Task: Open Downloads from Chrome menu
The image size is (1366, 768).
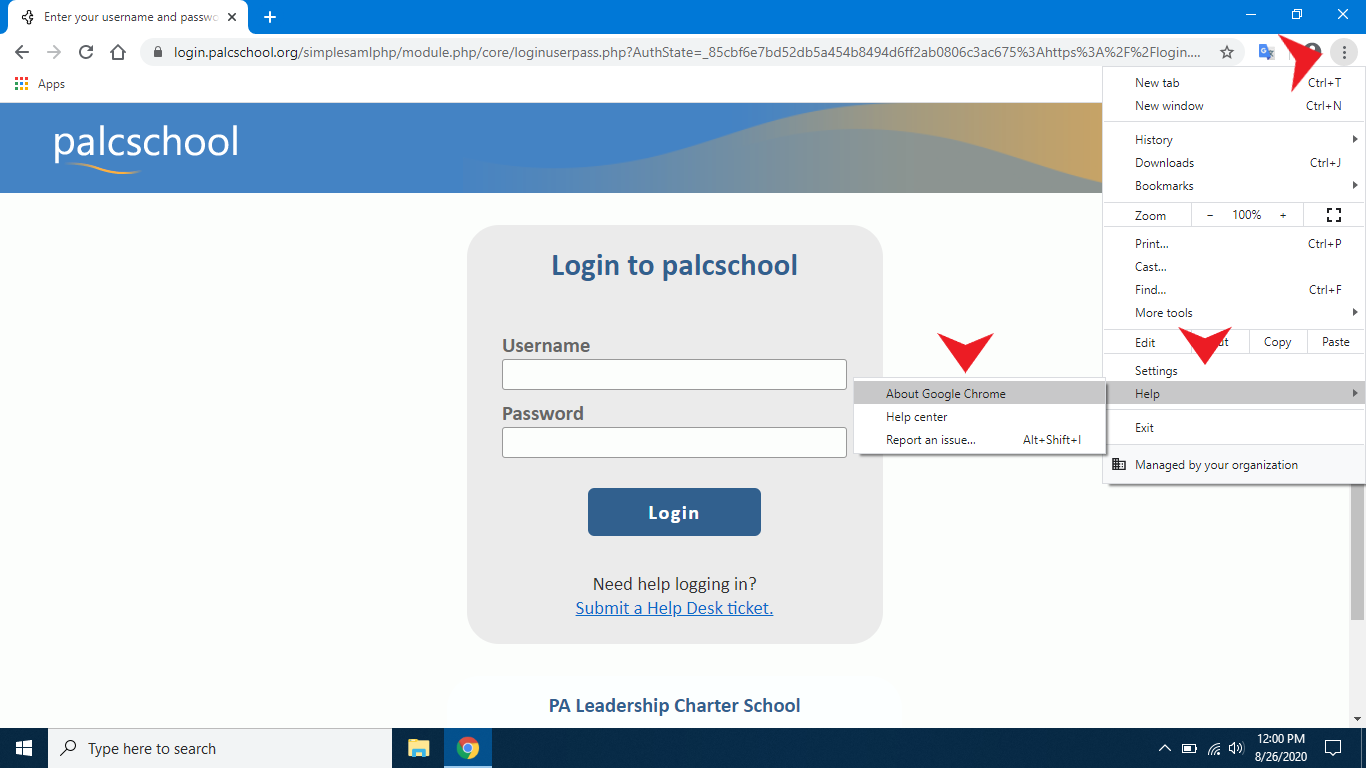Action: pyautogui.click(x=1234, y=163)
